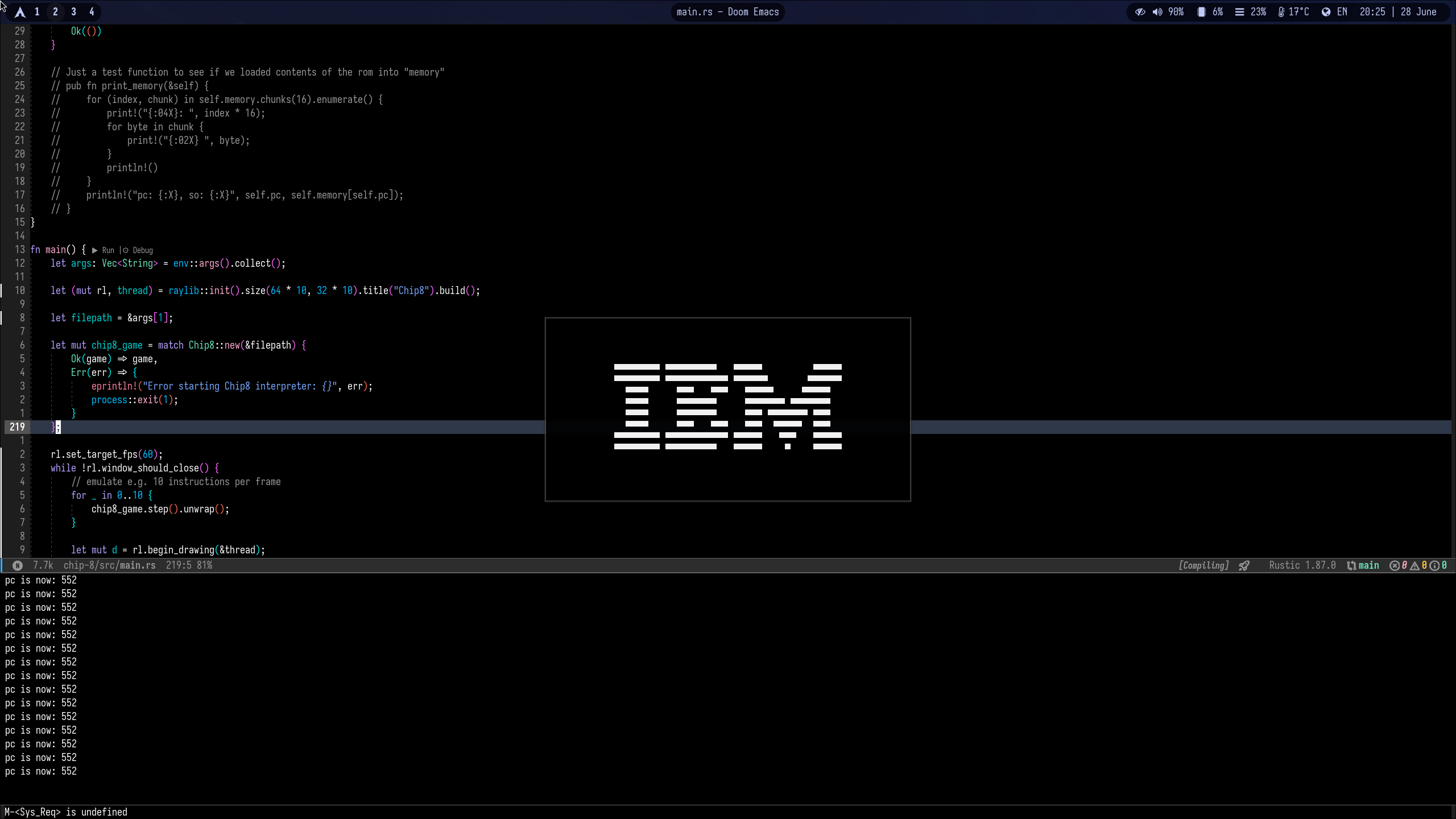Viewport: 1456px width, 819px height.
Task: Click the rl.set_target_fps(60) line
Action: (107, 454)
